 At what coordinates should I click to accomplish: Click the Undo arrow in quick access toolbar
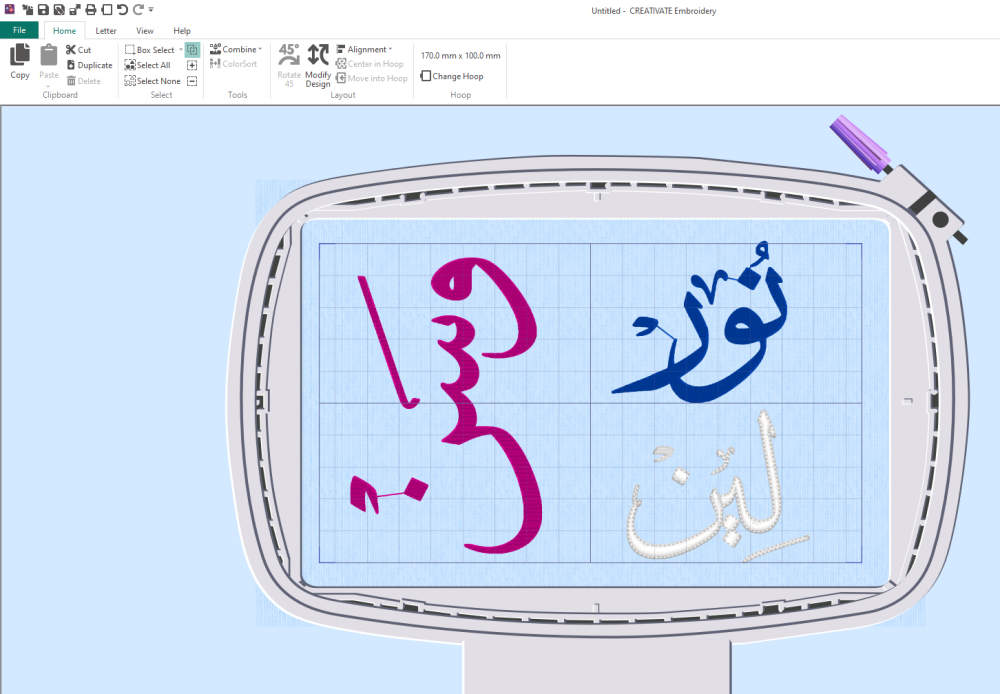(122, 10)
